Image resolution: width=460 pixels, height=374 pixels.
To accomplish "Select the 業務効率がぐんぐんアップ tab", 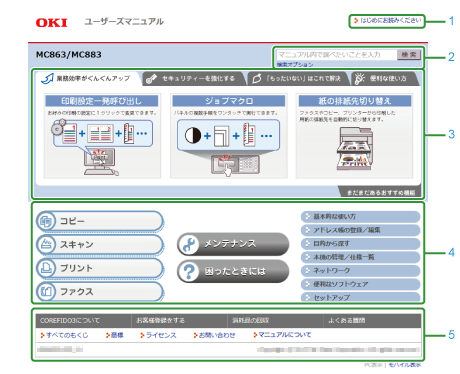I will [x=87, y=79].
